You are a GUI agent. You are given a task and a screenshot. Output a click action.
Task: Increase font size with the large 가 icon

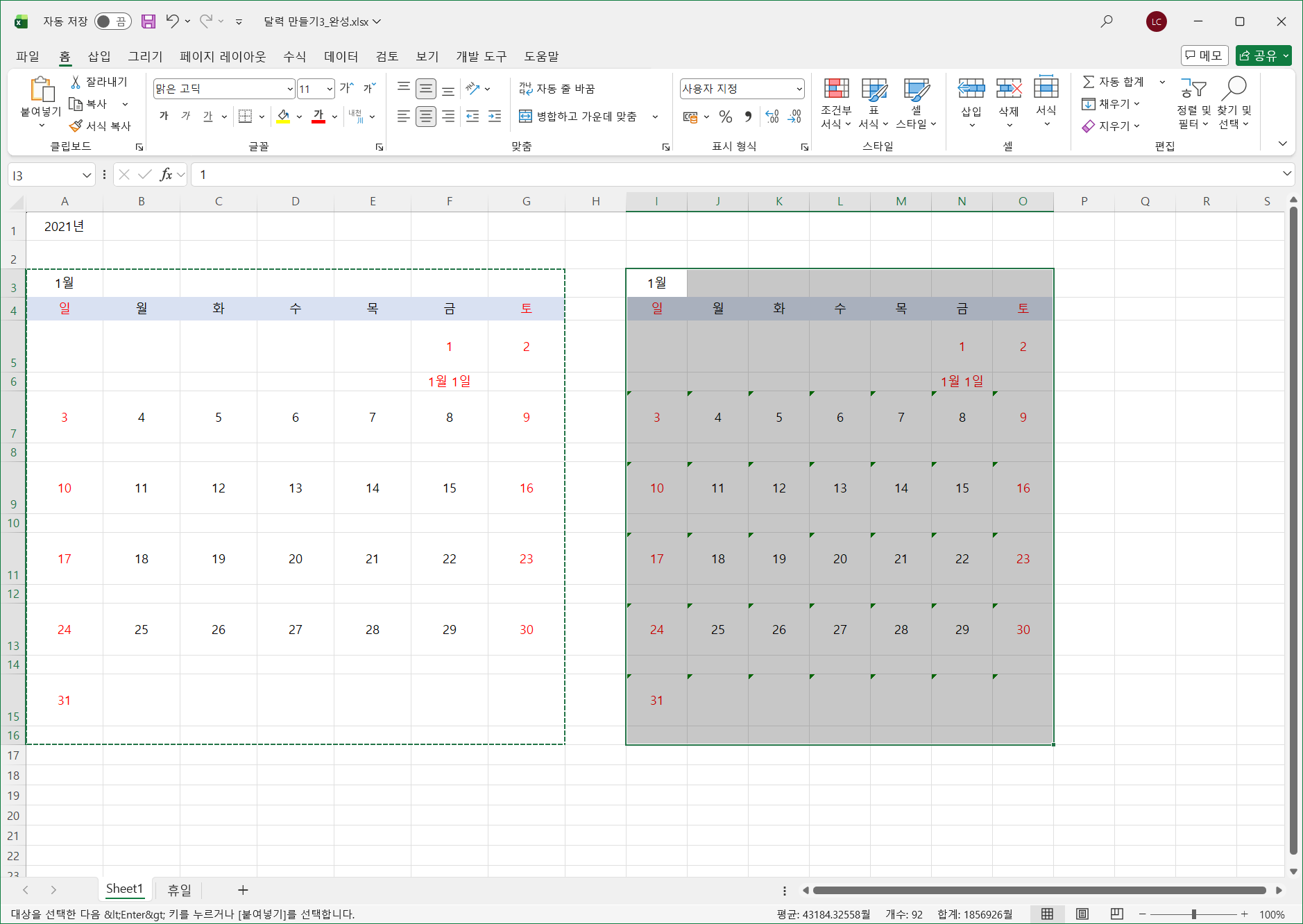click(x=346, y=88)
